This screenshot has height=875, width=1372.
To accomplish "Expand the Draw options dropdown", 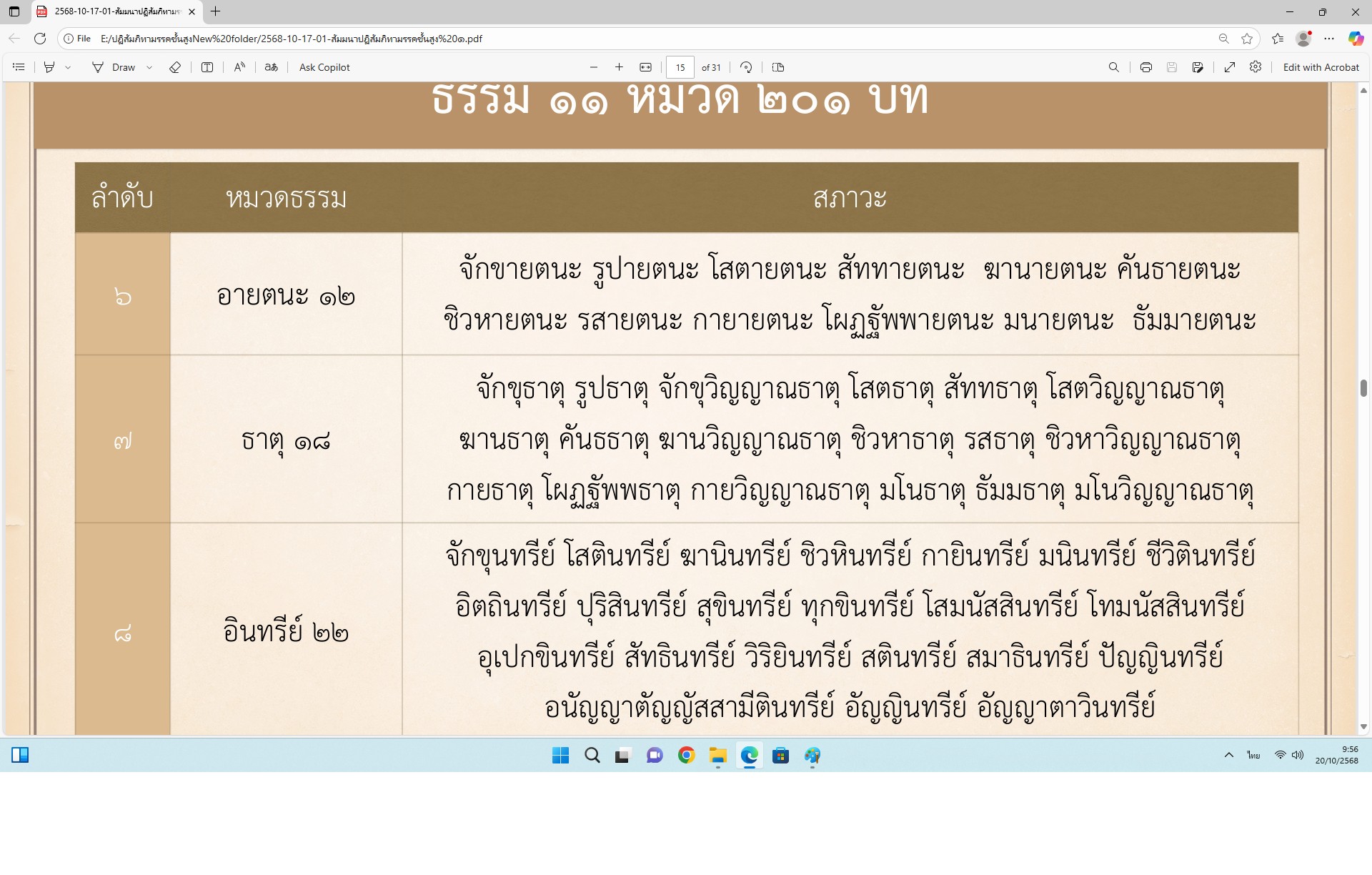I will click(149, 67).
